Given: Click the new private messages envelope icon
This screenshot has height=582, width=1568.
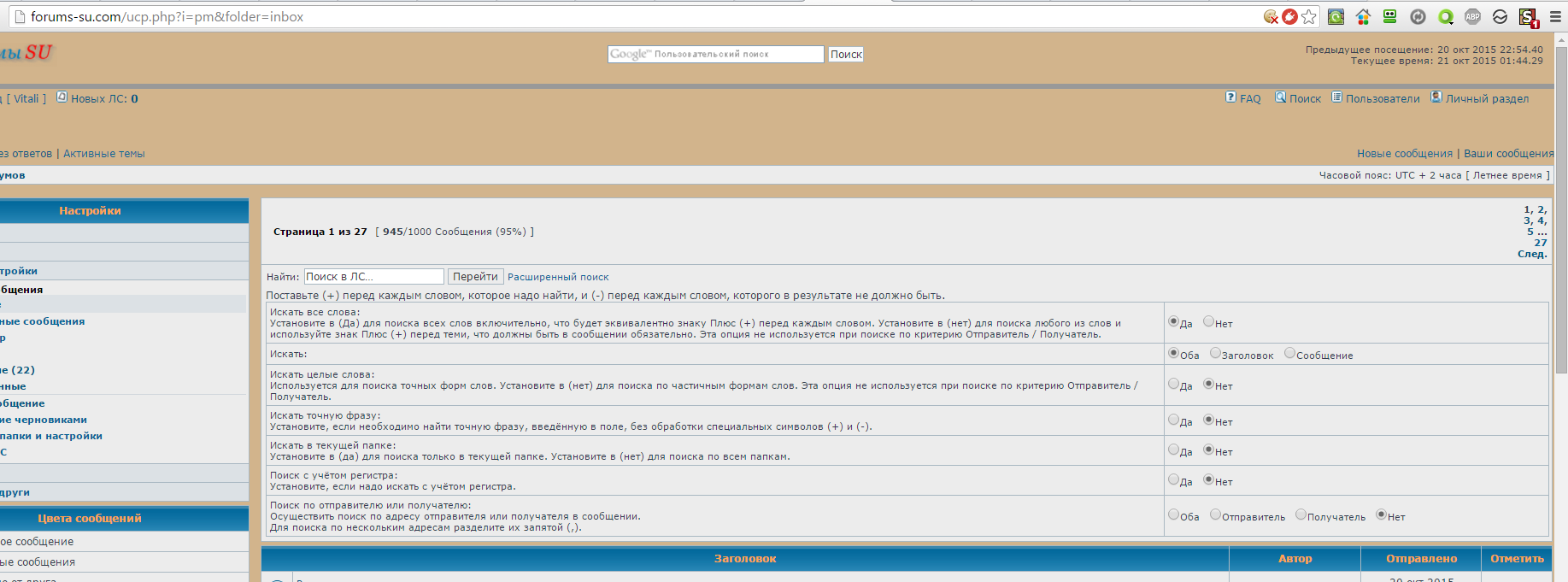Looking at the screenshot, I should 62,97.
